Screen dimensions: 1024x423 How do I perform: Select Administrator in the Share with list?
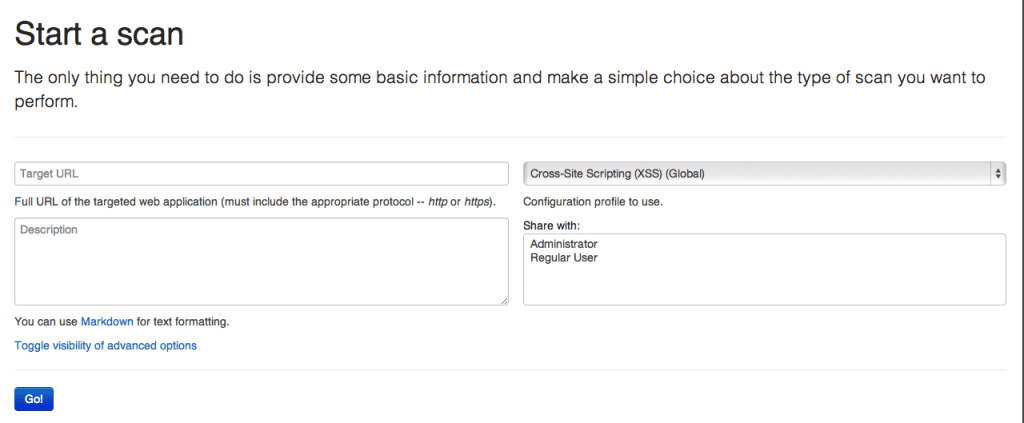(564, 244)
